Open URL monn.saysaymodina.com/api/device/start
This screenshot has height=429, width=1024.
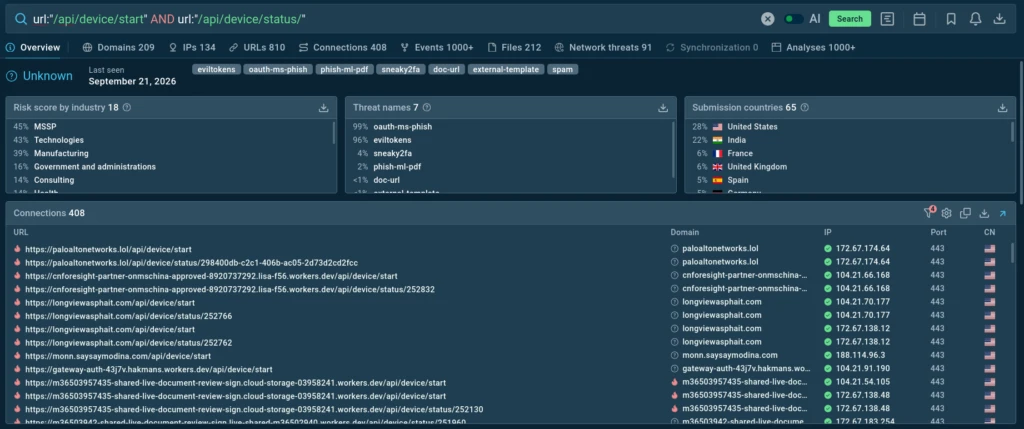tap(118, 356)
